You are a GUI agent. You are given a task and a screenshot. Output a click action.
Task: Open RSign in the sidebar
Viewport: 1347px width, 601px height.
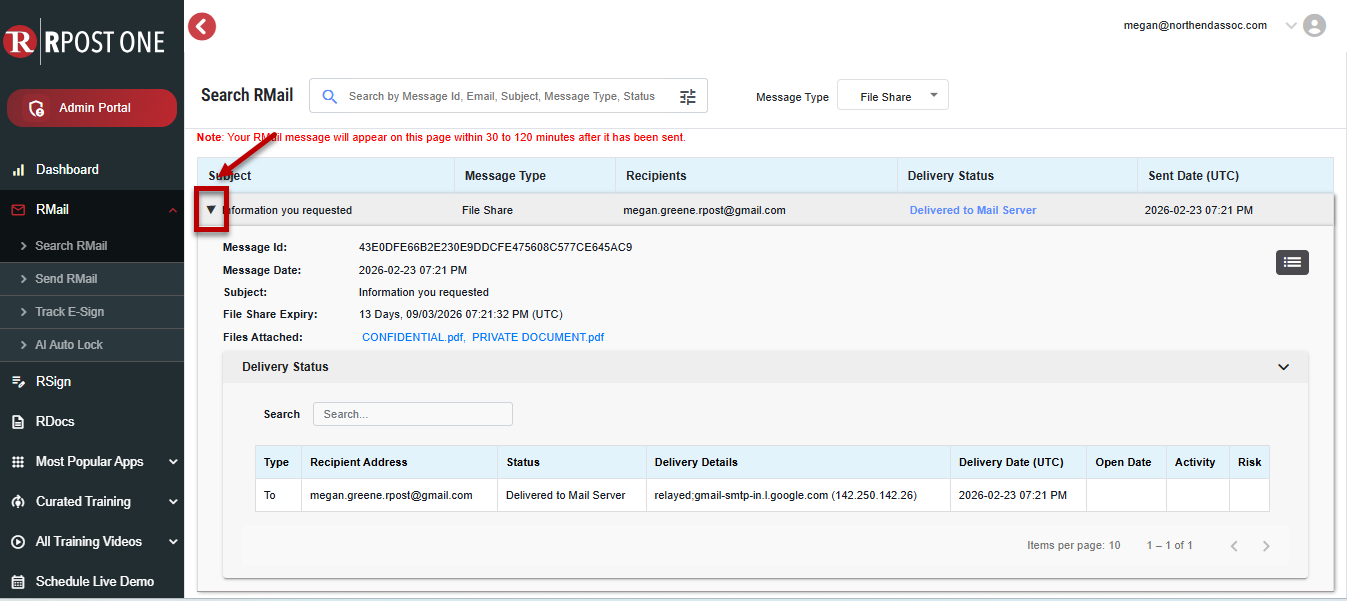(x=53, y=382)
